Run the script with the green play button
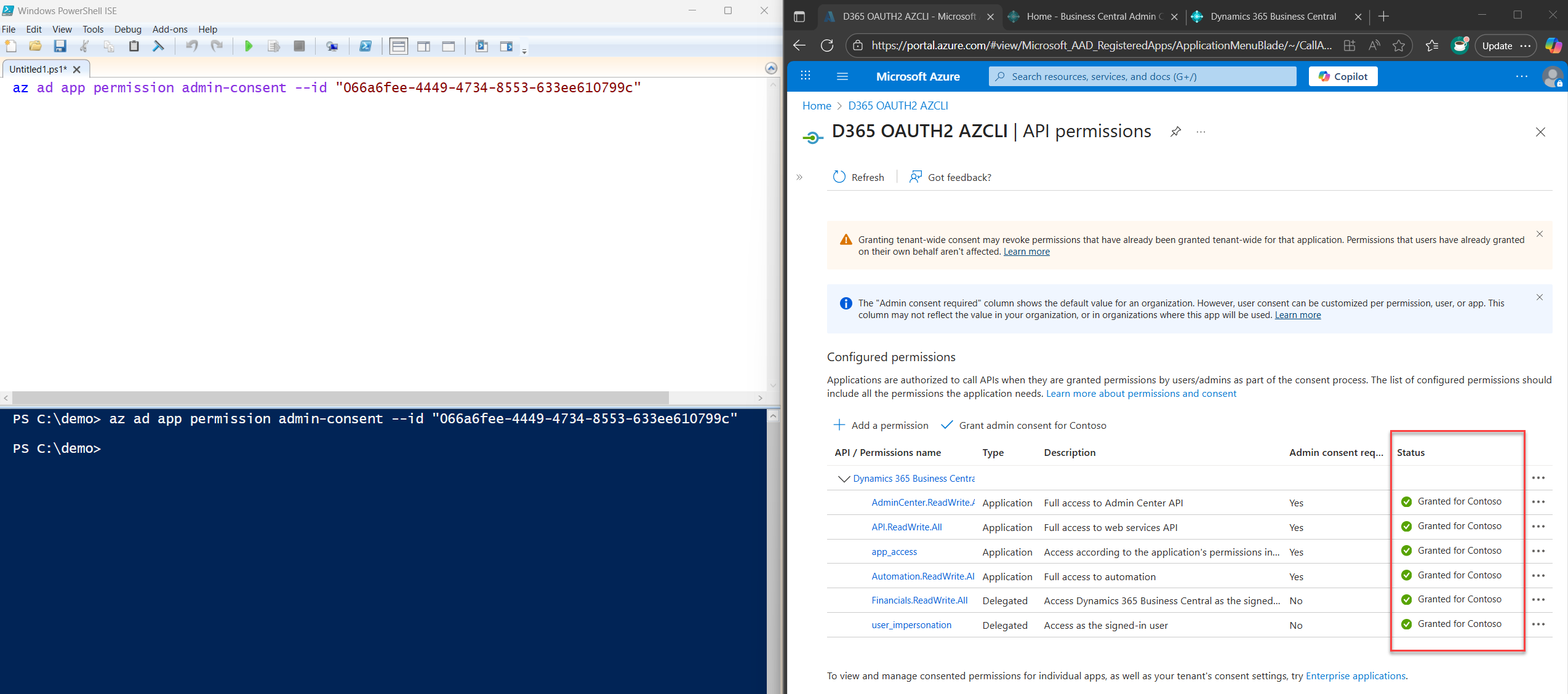1568x694 pixels. click(249, 46)
